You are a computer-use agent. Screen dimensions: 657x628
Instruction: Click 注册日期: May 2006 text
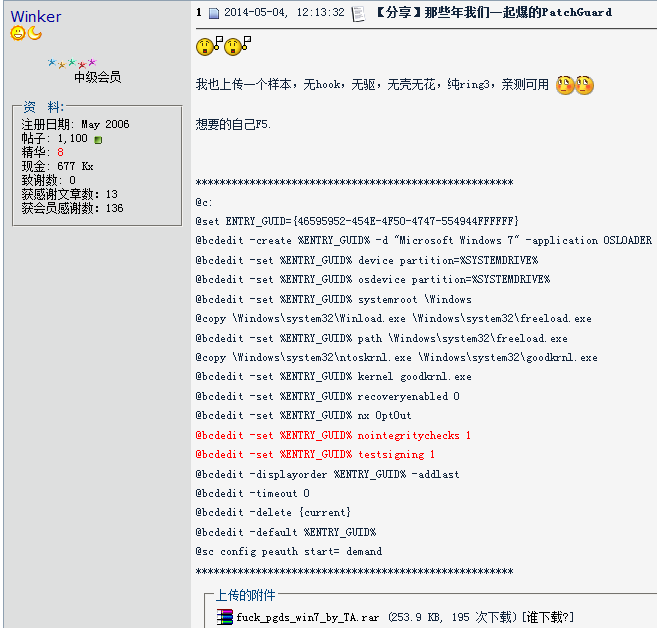point(75,124)
